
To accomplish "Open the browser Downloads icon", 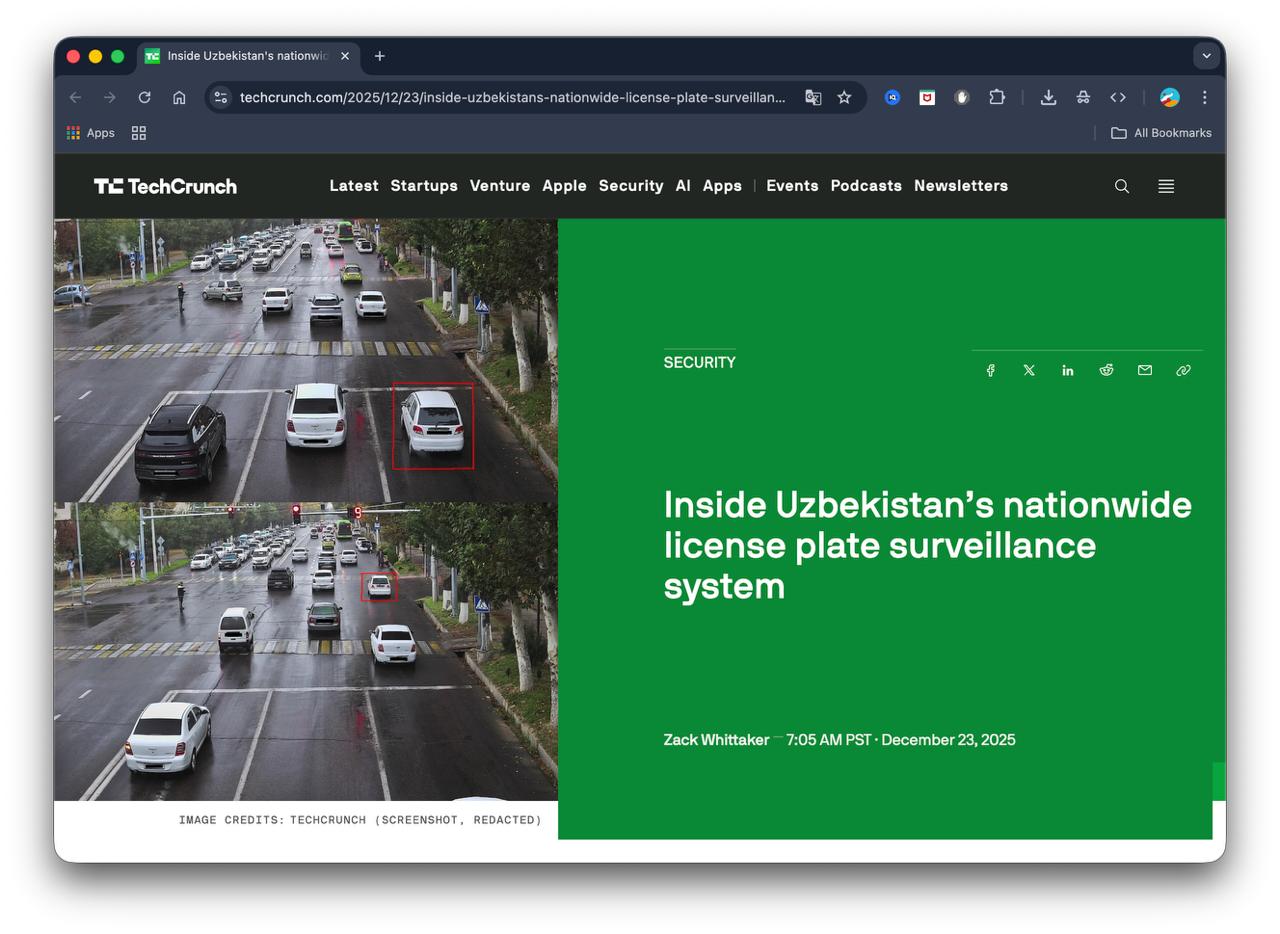I will tap(1047, 97).
